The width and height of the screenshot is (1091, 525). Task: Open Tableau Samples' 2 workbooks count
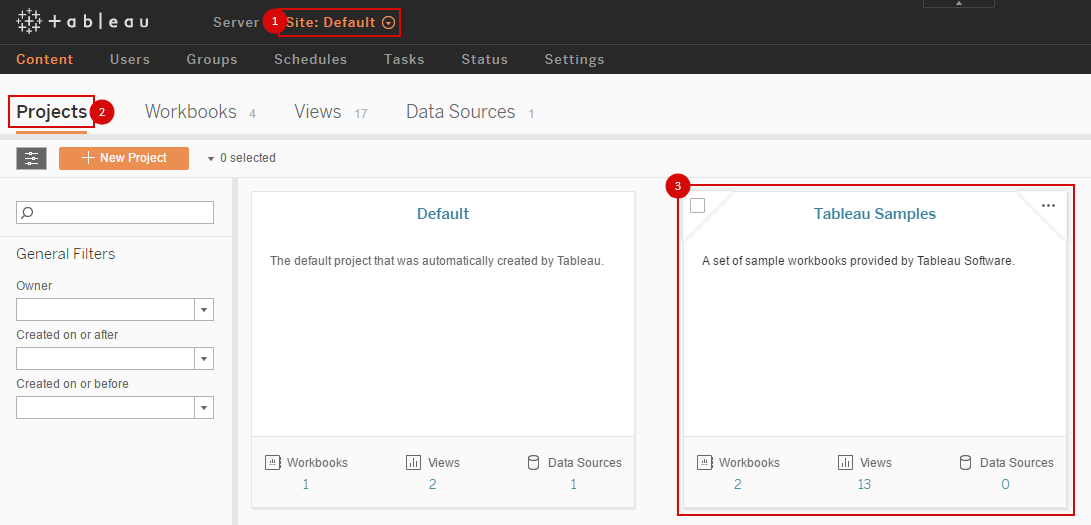click(738, 485)
